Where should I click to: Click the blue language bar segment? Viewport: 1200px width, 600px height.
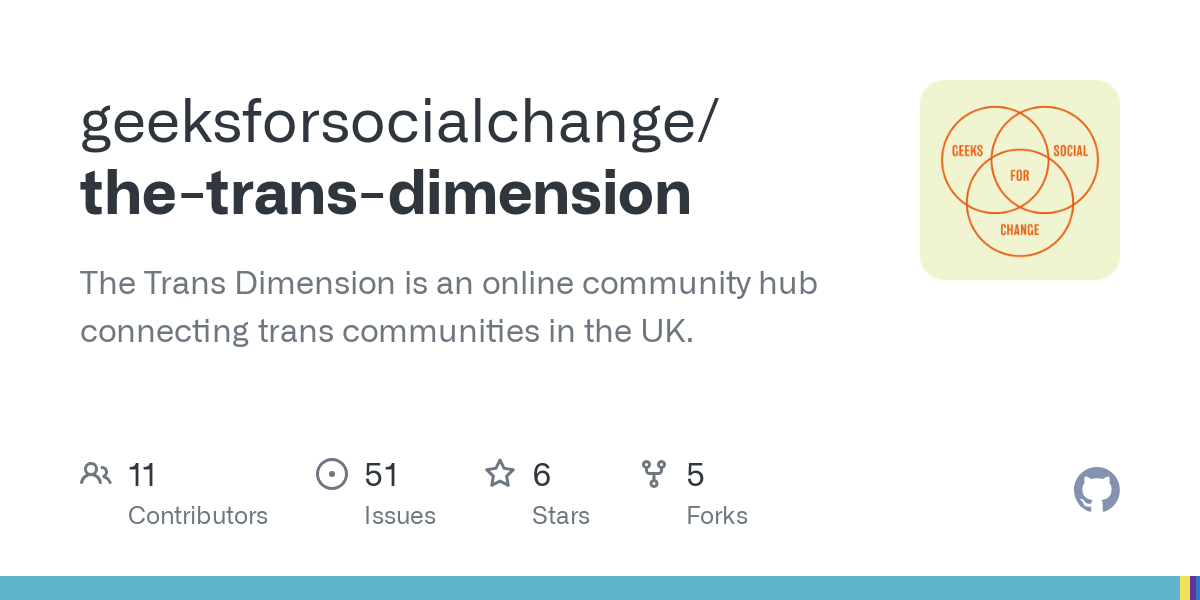[x=588, y=588]
